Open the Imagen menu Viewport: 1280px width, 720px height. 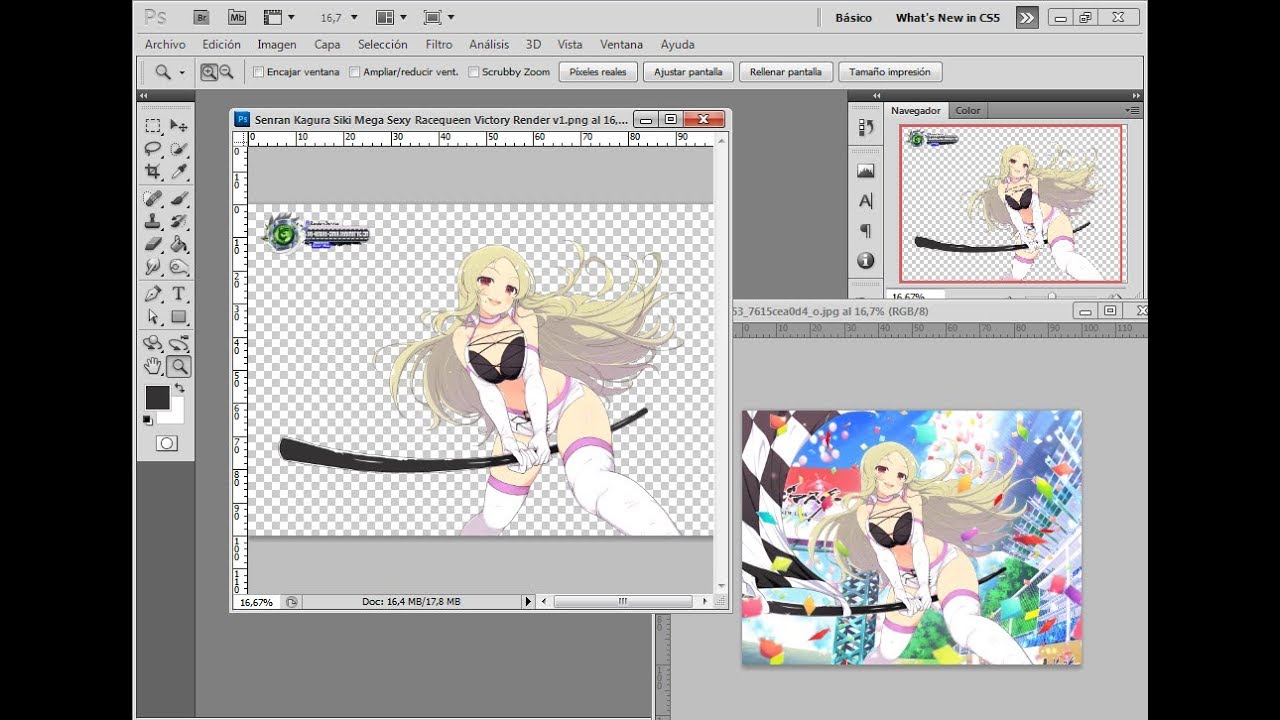(277, 45)
